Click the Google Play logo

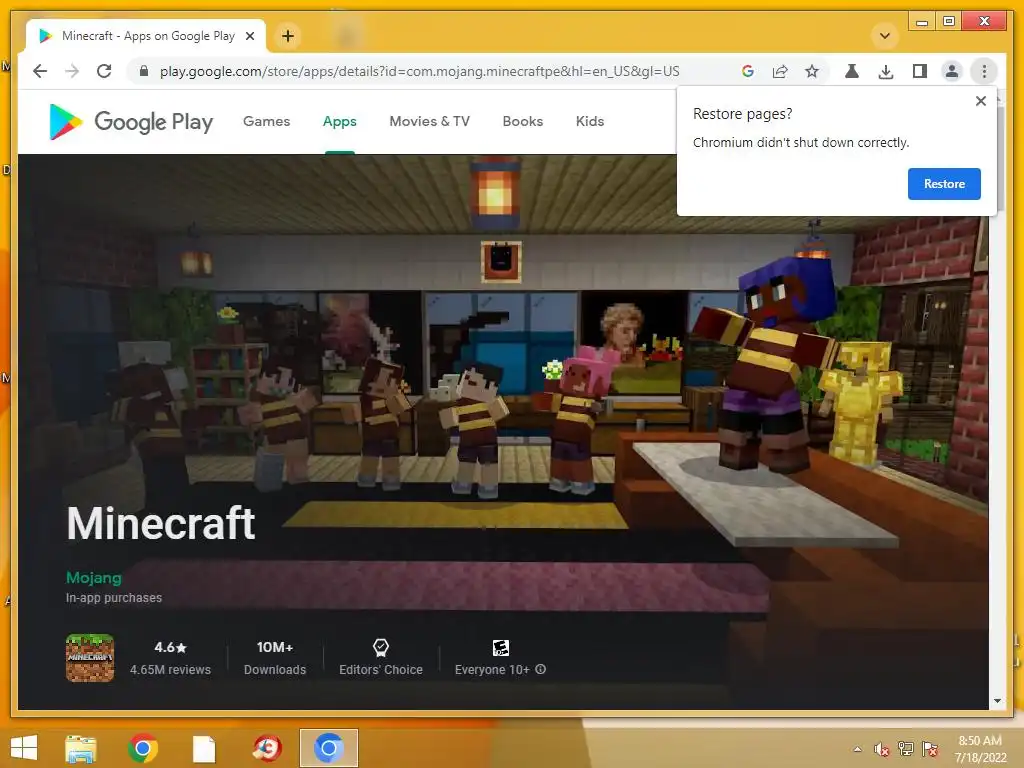pos(131,121)
